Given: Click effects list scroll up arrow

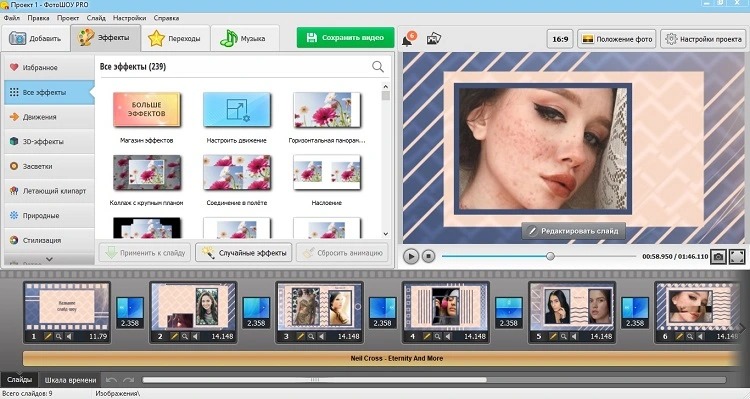Looking at the screenshot, I should click(386, 87).
